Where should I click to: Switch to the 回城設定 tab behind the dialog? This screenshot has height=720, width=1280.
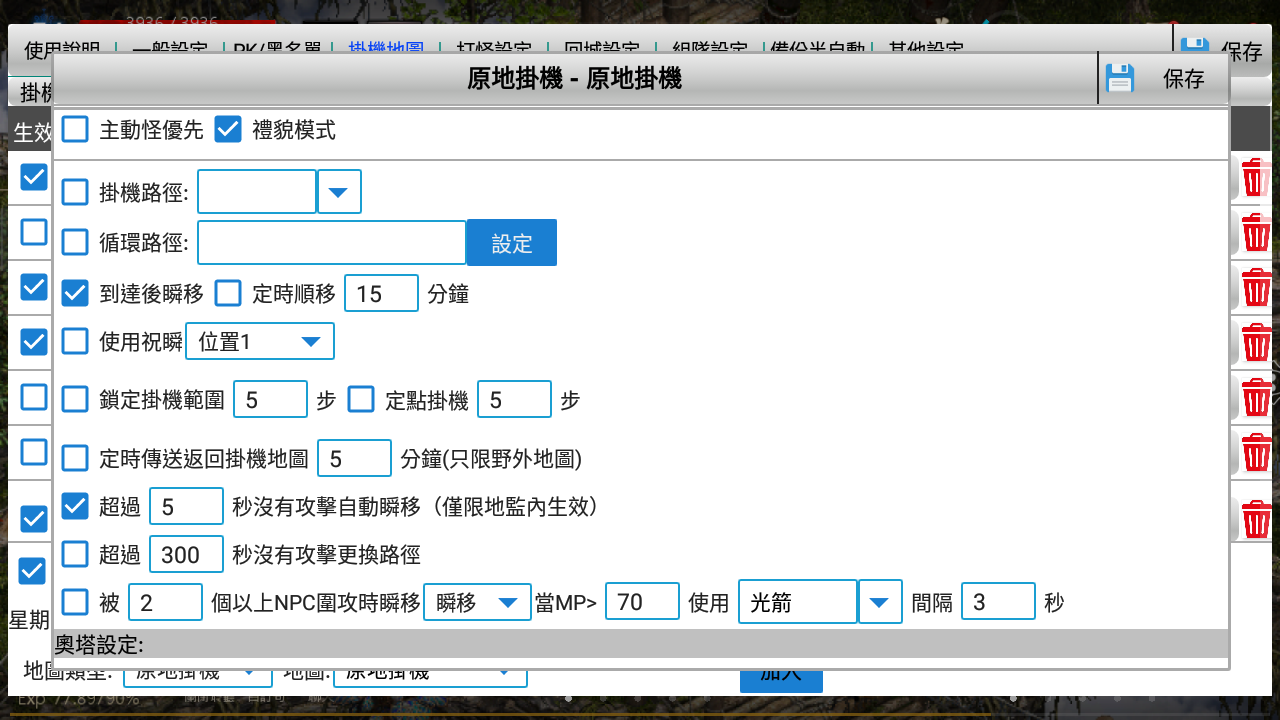click(601, 47)
